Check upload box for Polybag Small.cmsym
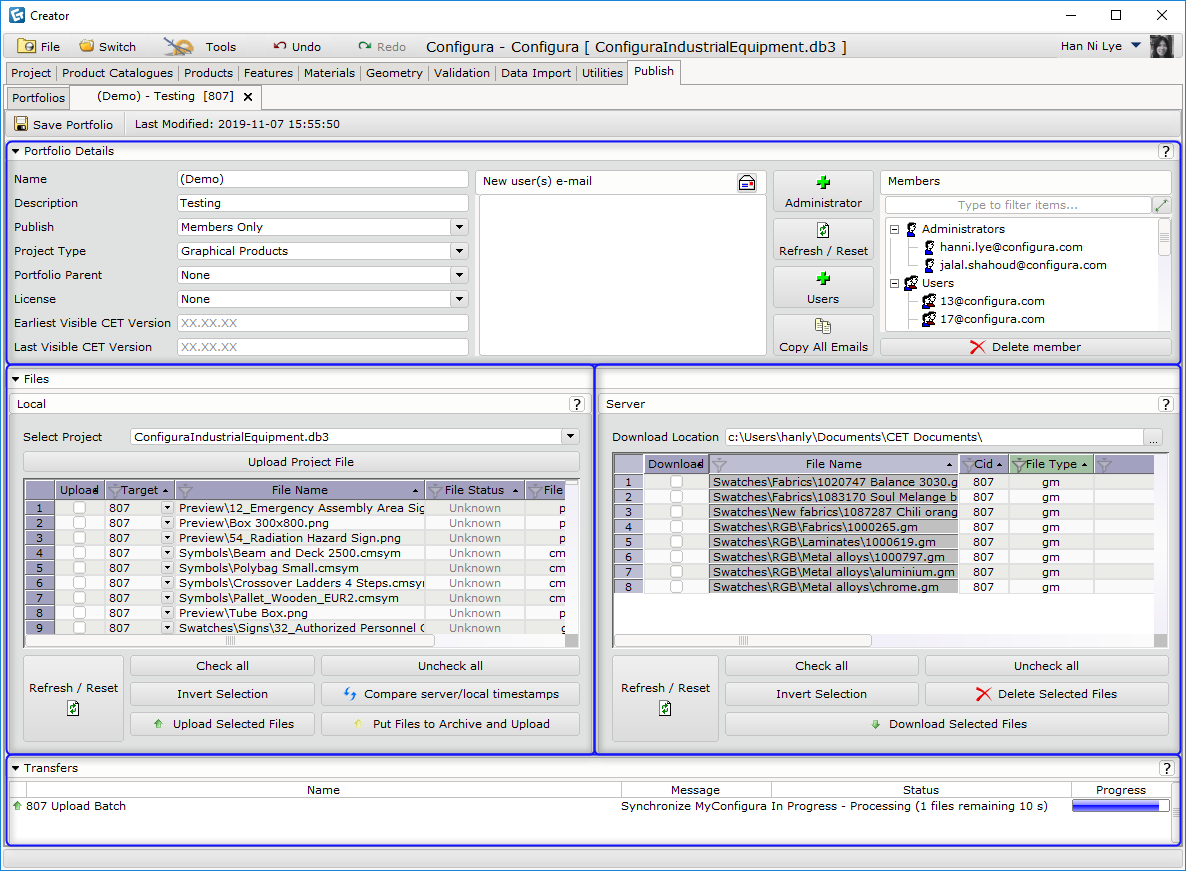This screenshot has height=871, width=1186. point(79,569)
